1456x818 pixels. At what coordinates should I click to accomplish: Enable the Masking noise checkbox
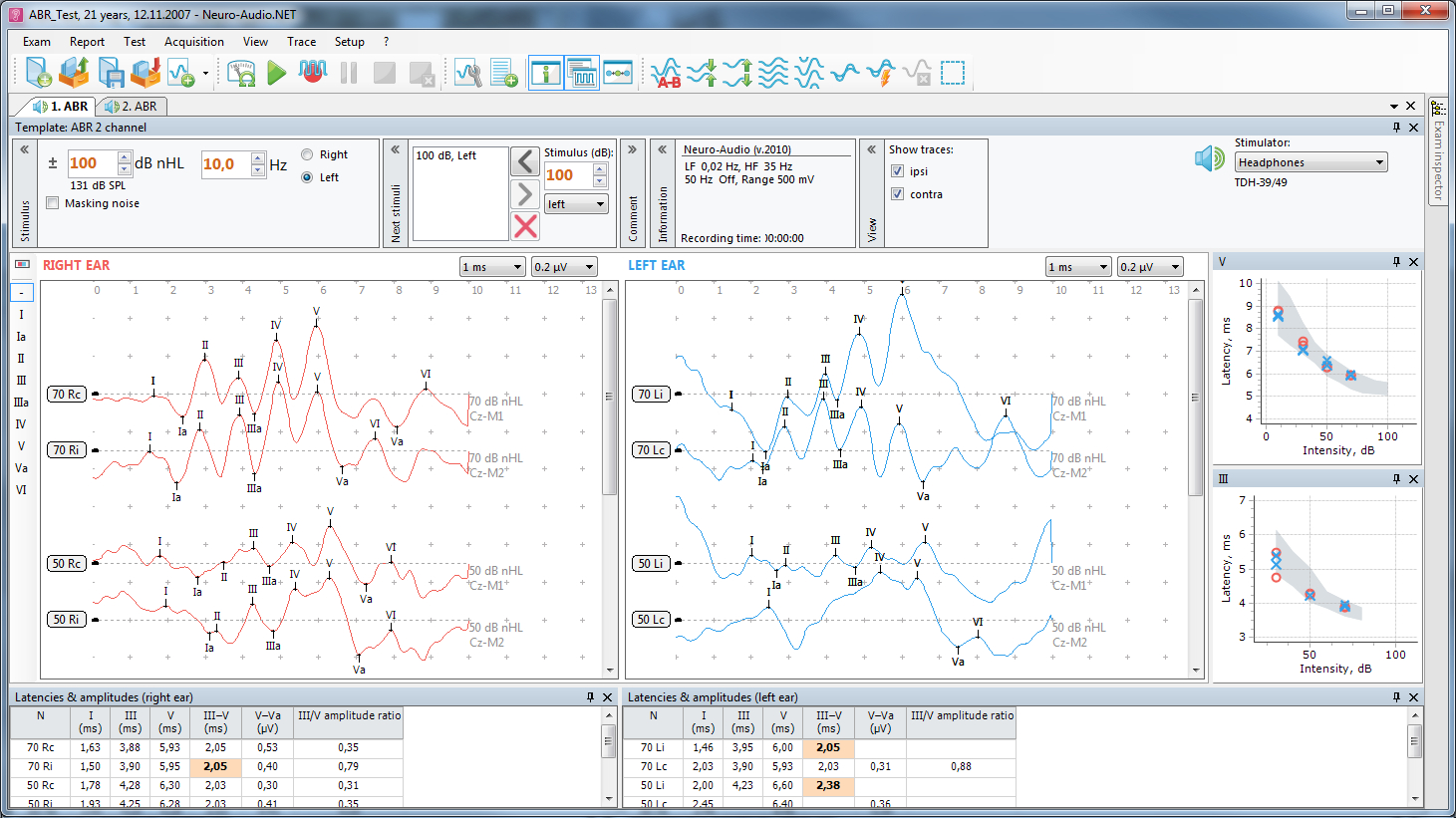point(52,203)
